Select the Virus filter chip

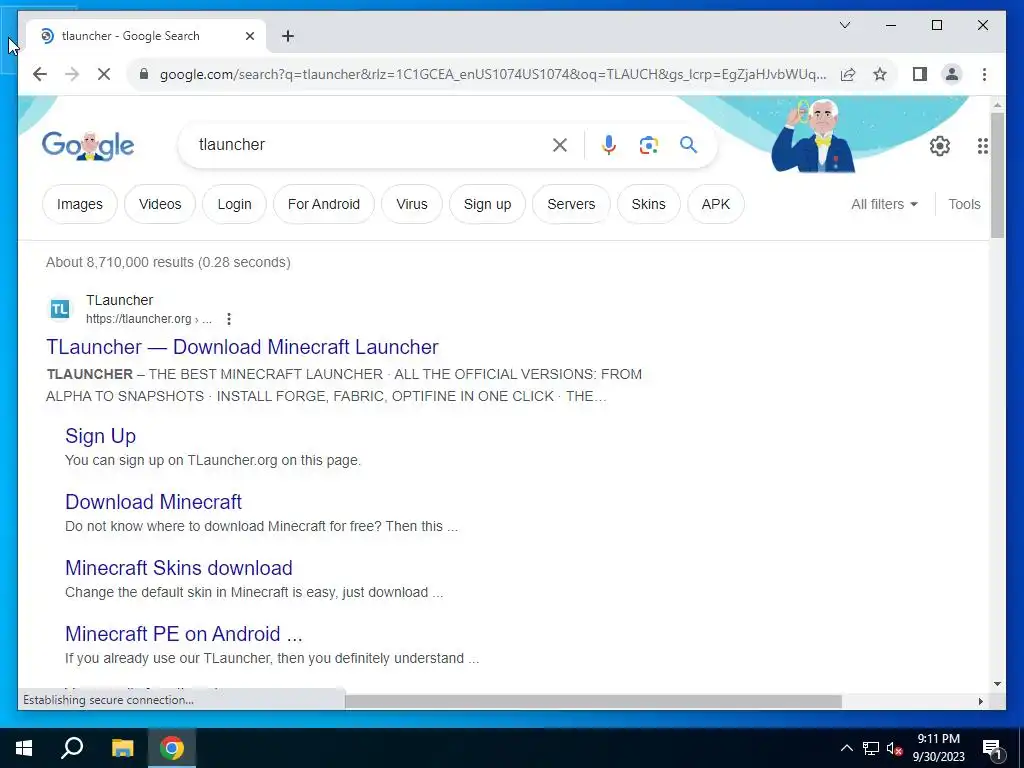pos(412,204)
